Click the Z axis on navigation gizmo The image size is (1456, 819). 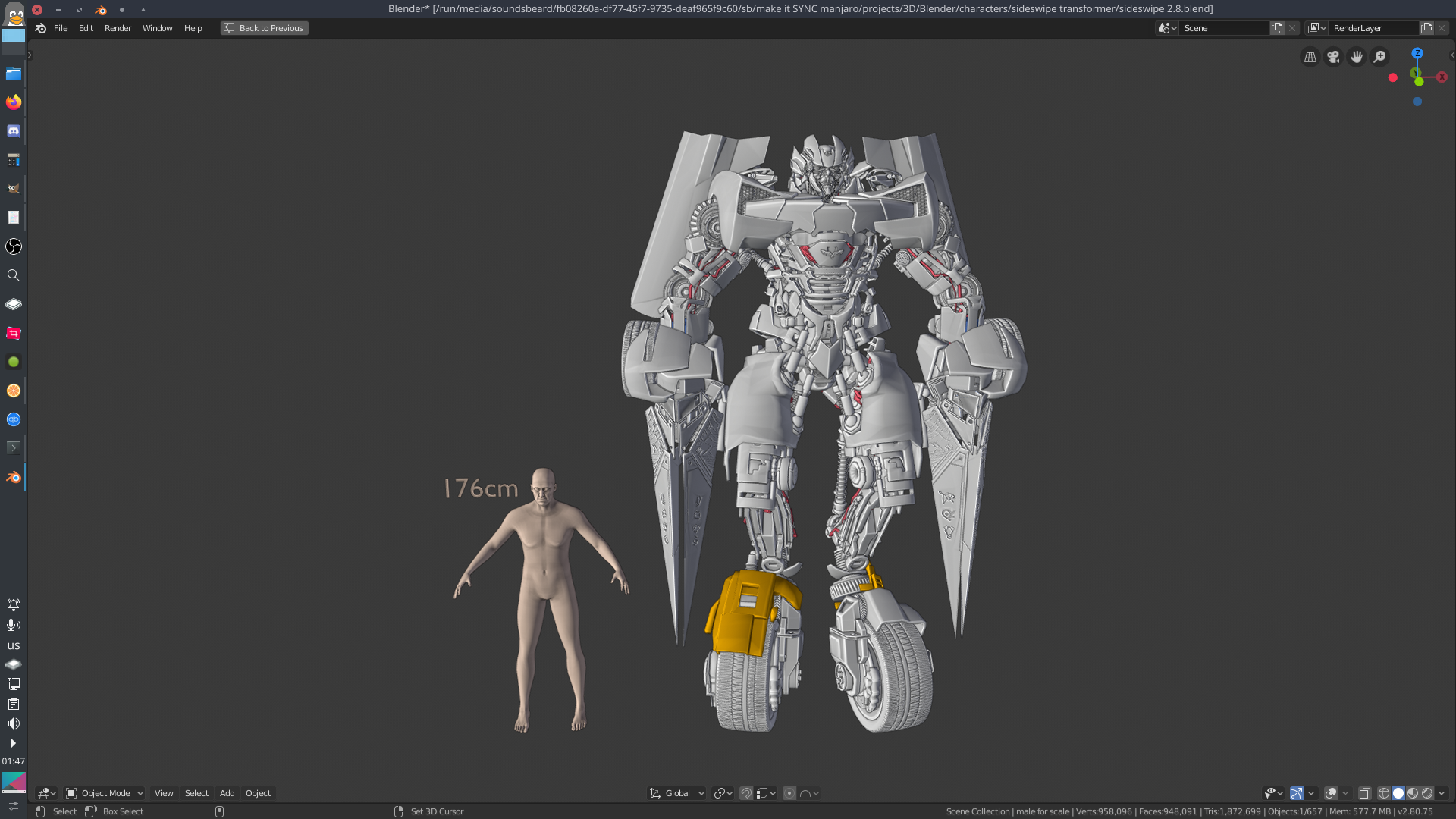1417,53
